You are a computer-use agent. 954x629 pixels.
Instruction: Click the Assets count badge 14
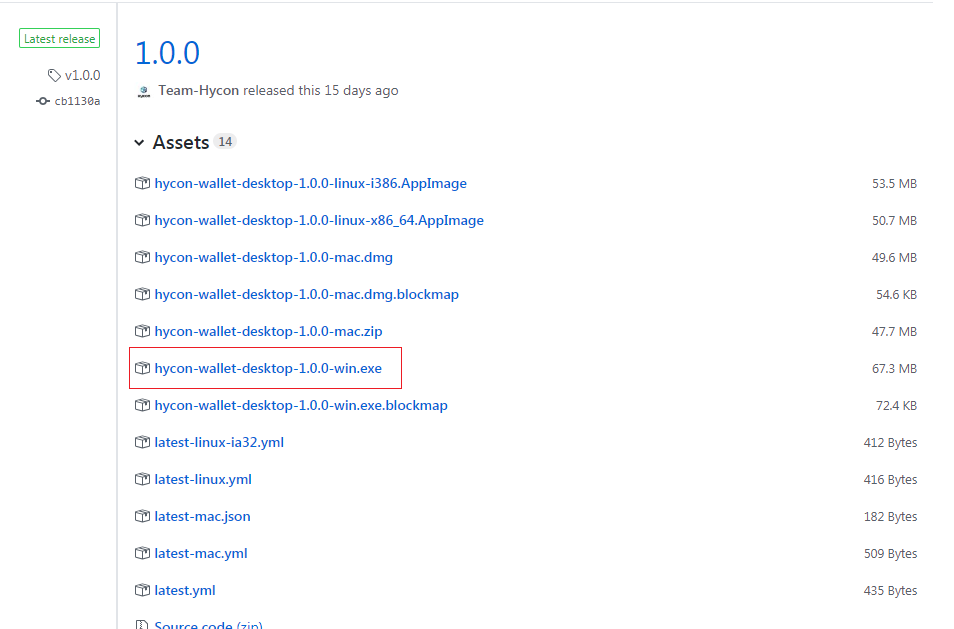coord(225,142)
